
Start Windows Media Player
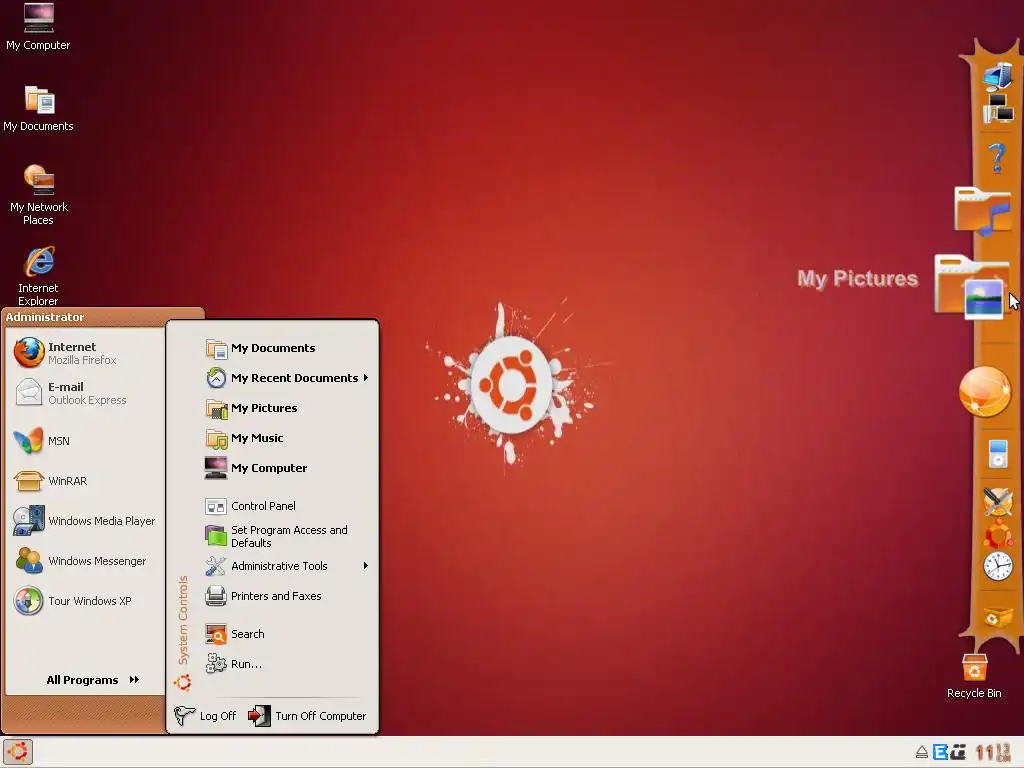pyautogui.click(x=84, y=520)
